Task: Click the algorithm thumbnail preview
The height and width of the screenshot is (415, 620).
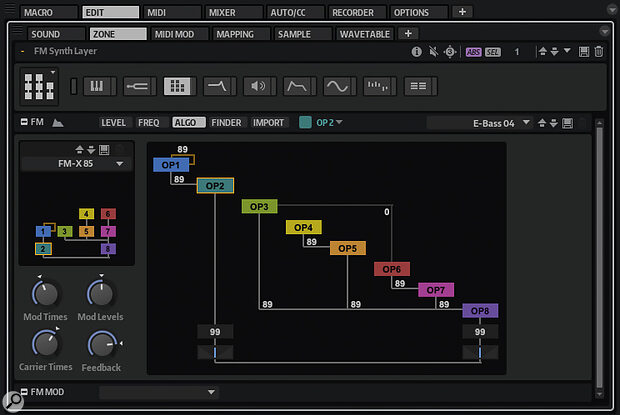Action: coord(76,232)
